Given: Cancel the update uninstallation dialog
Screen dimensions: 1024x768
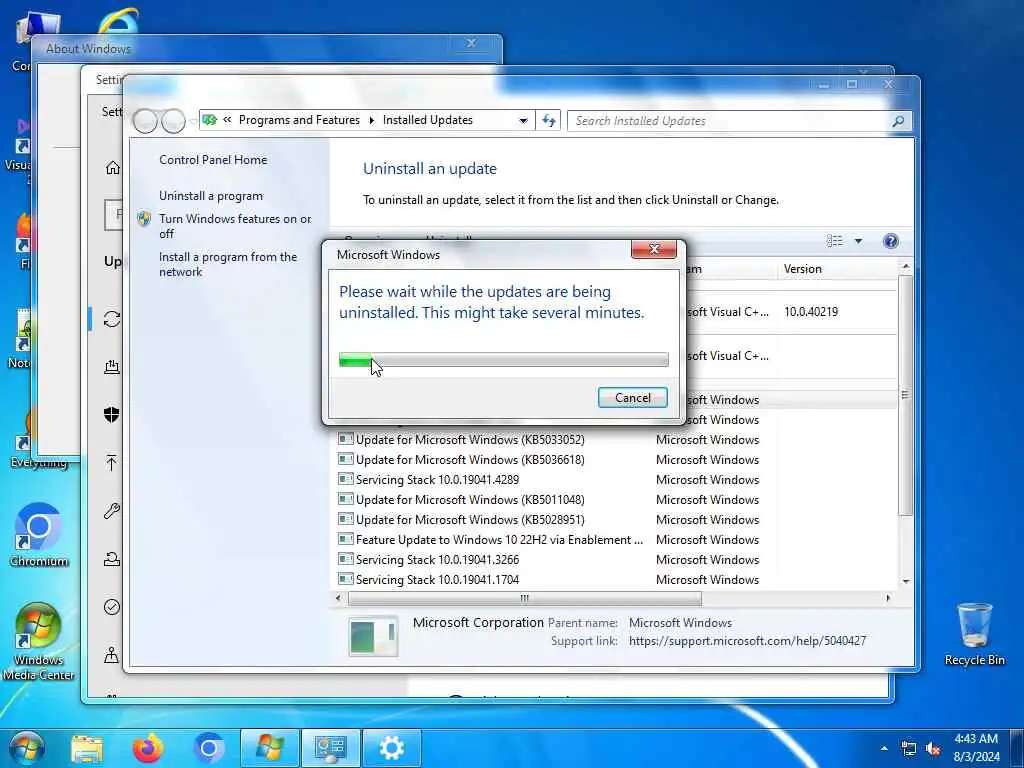Looking at the screenshot, I should (x=632, y=398).
